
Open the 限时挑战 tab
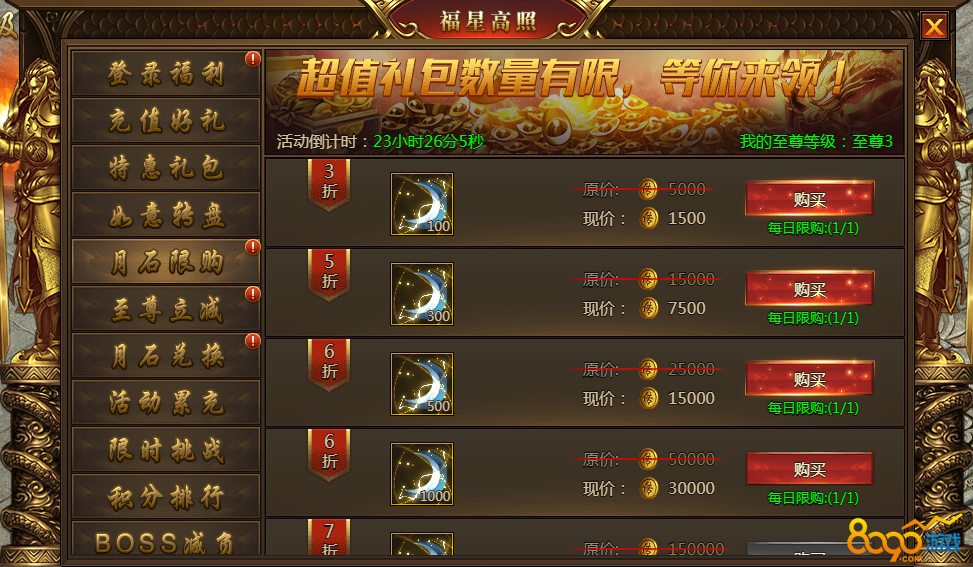[x=166, y=449]
